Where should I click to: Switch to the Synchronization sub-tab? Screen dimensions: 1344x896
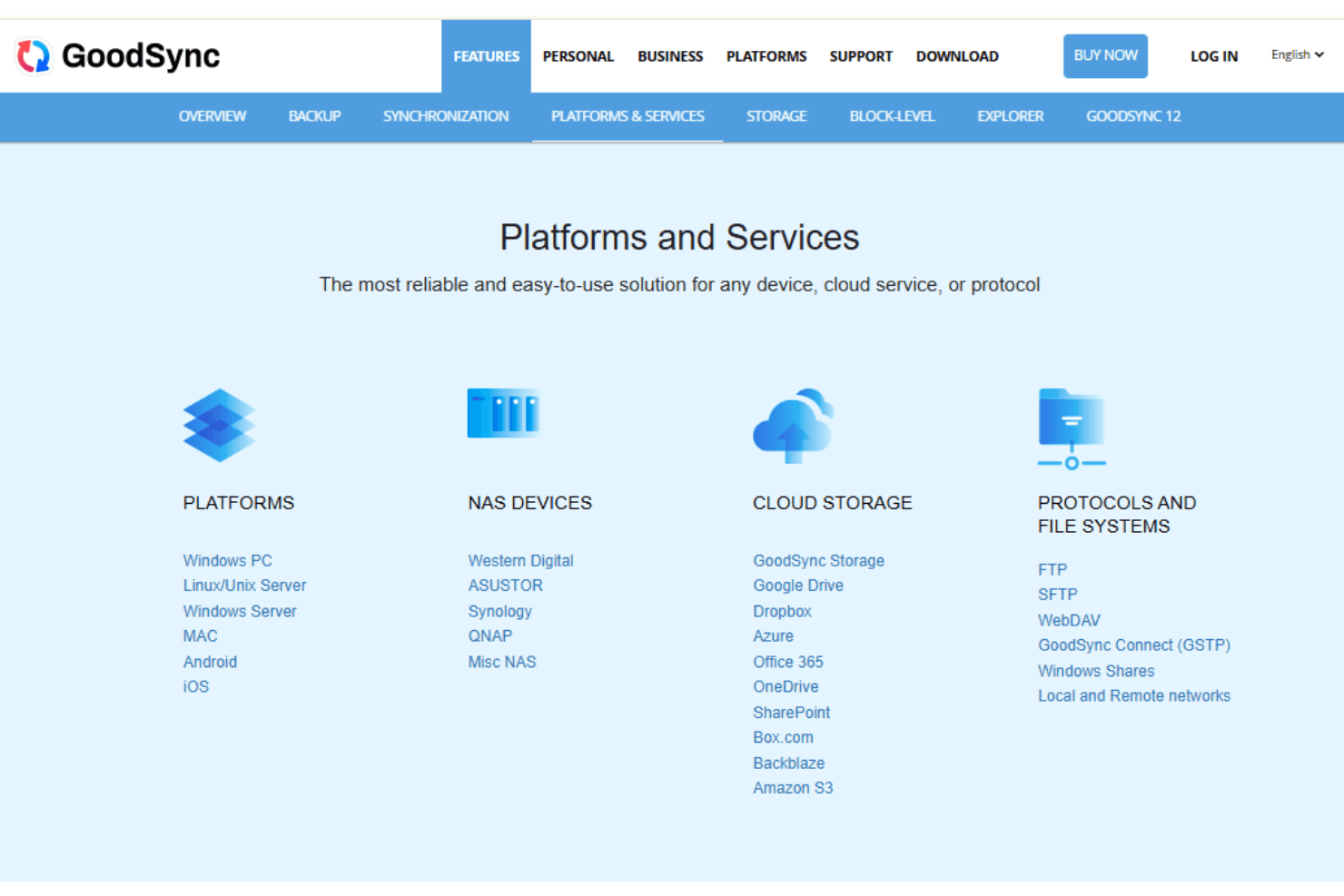(446, 116)
